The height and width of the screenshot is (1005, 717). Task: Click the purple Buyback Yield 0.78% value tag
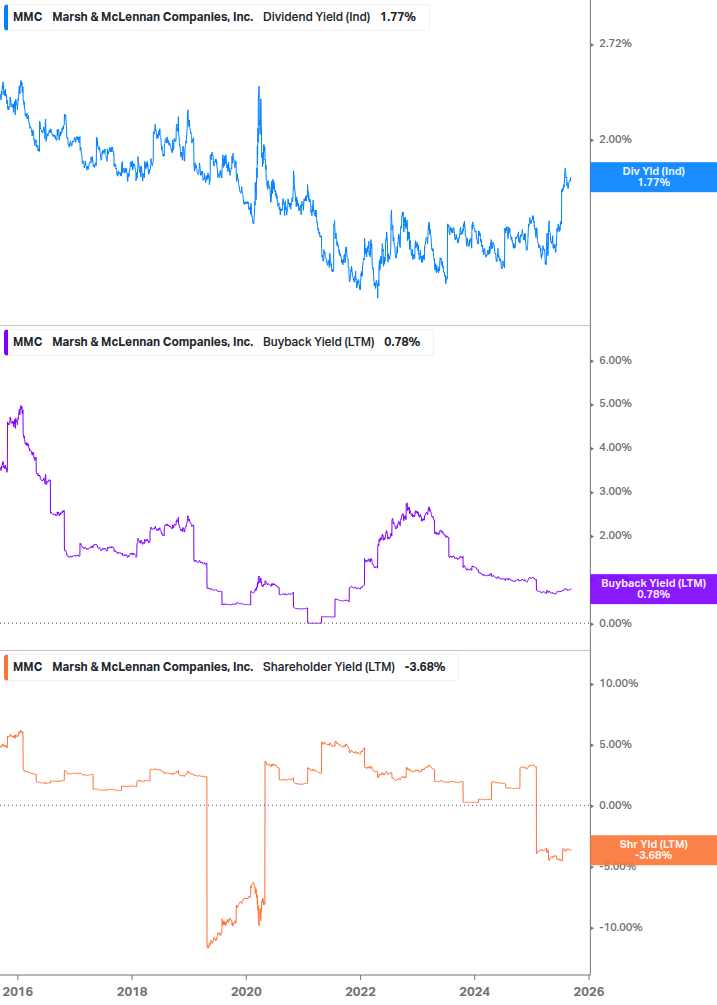coord(654,589)
